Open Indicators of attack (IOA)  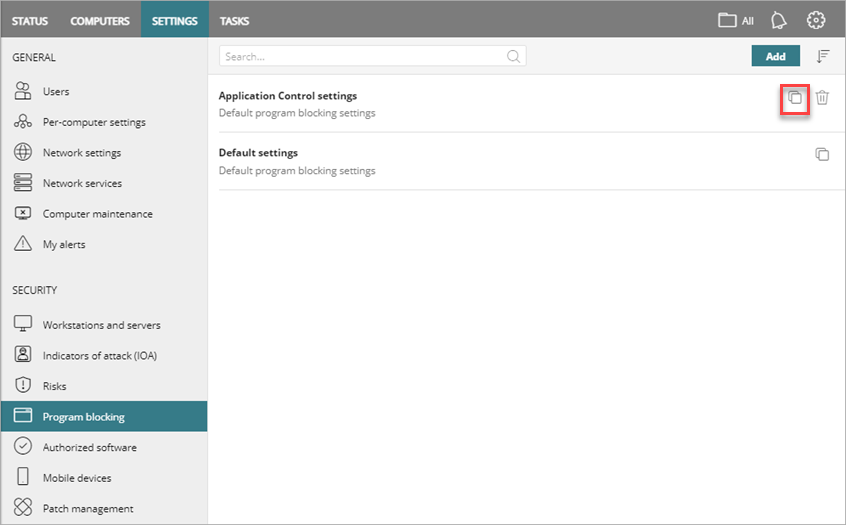pos(100,356)
